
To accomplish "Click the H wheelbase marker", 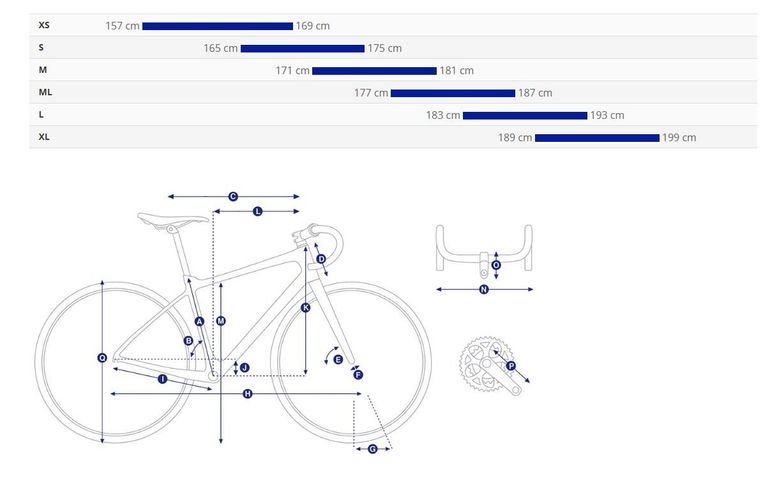I will click(248, 394).
